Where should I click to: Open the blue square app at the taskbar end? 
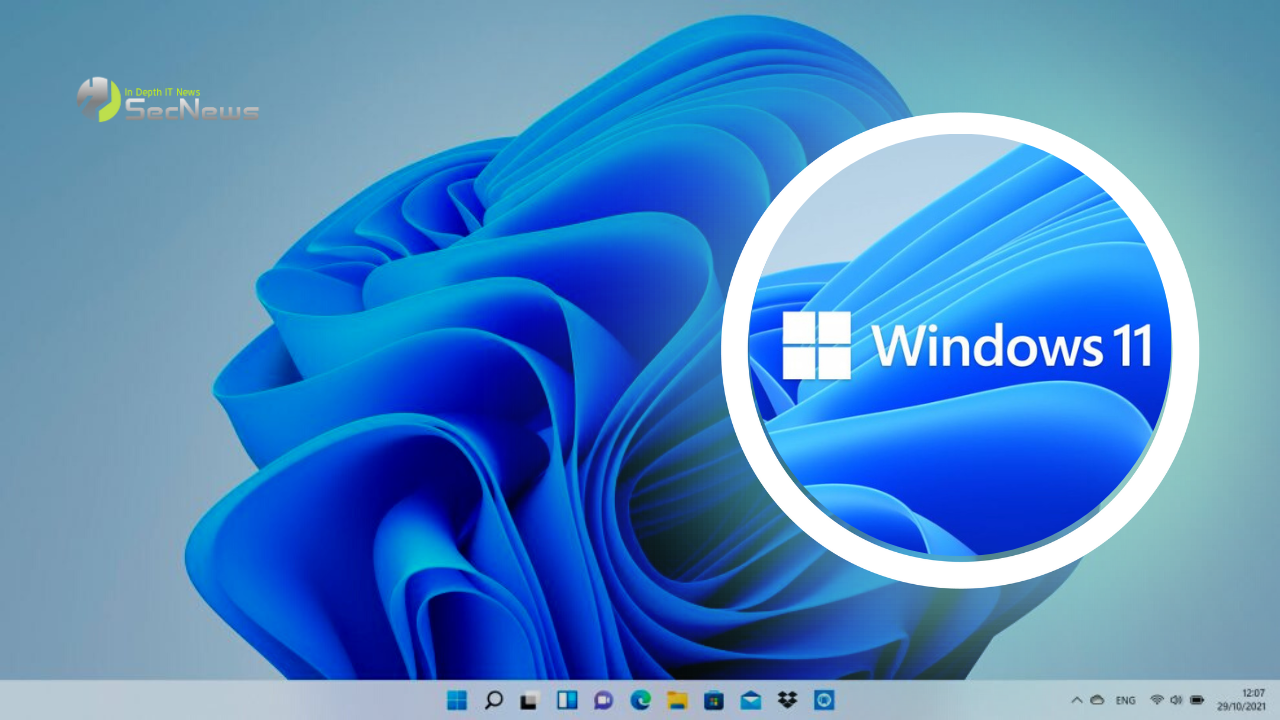824,700
